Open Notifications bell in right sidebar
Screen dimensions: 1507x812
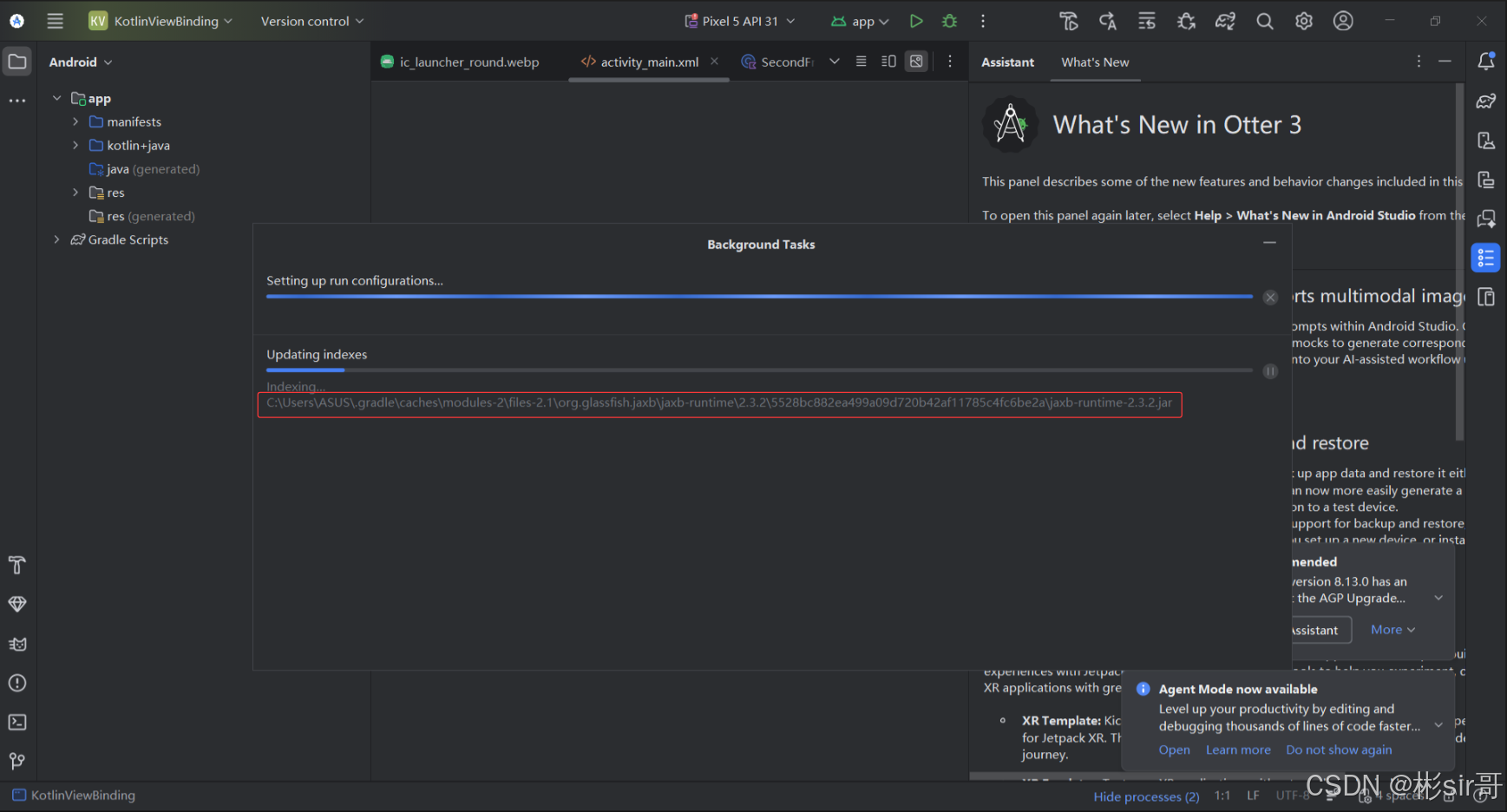[x=1486, y=61]
